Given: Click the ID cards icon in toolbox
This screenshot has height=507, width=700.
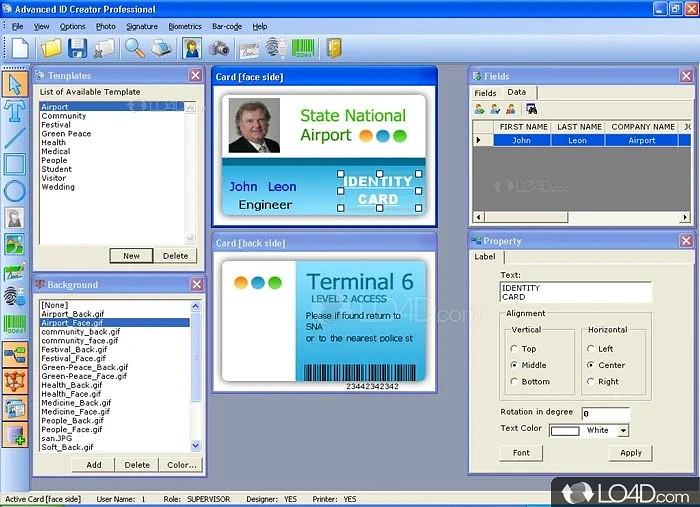Looking at the screenshot, I should click(15, 408).
